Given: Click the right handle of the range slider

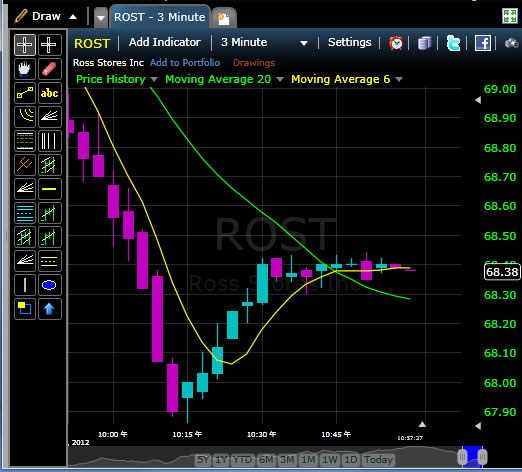Looking at the screenshot, I should point(482,457).
